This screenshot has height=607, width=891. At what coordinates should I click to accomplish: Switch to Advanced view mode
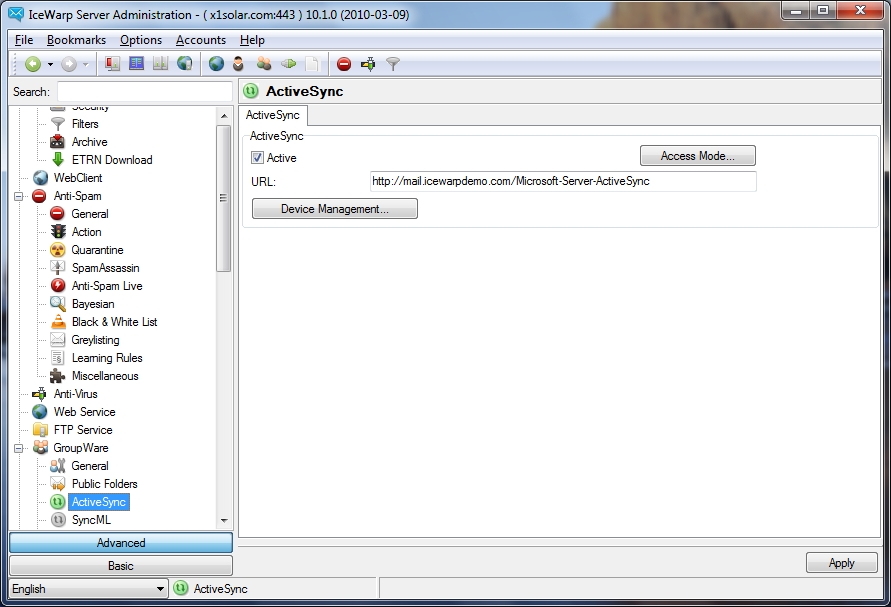(120, 542)
